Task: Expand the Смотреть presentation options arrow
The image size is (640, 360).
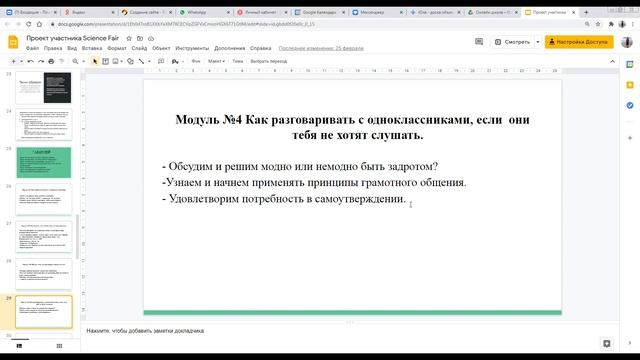Action: (538, 42)
